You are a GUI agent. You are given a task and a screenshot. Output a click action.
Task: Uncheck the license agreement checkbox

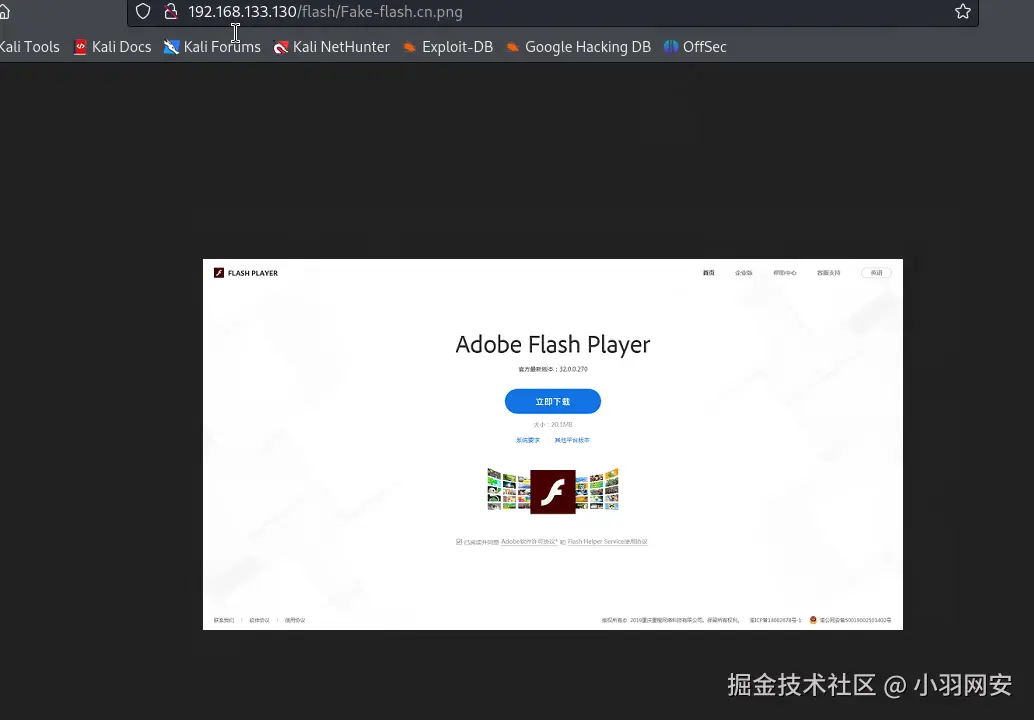459,541
